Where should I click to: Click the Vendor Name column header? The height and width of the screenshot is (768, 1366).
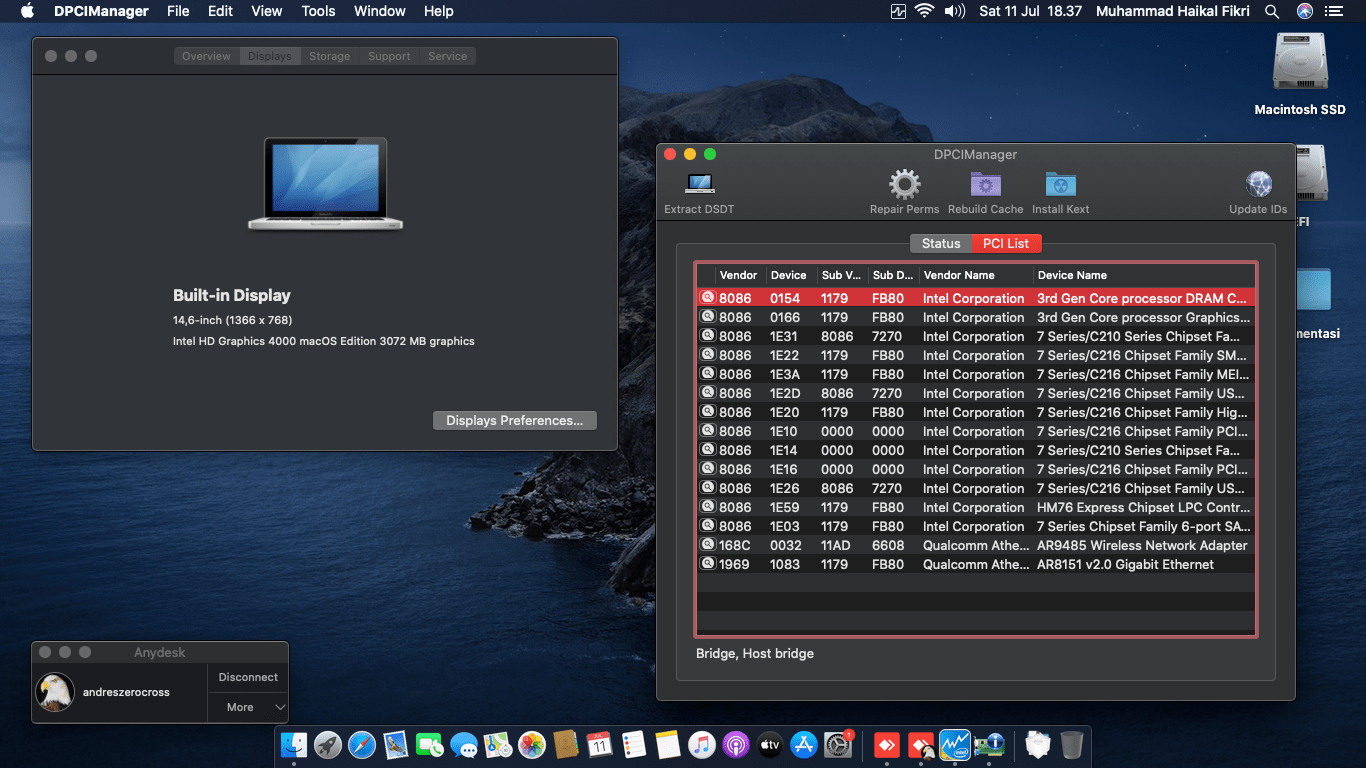click(x=975, y=275)
